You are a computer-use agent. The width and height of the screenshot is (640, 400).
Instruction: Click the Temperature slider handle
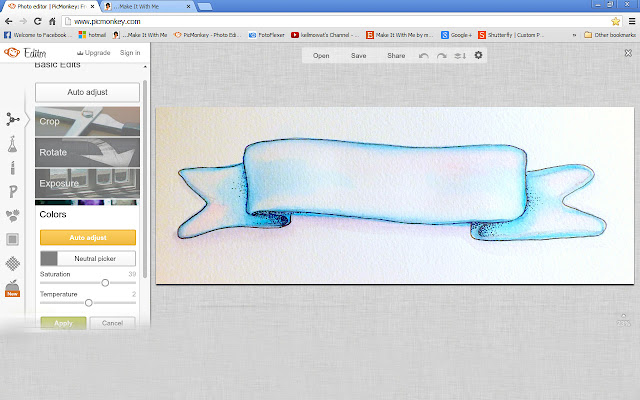(89, 303)
